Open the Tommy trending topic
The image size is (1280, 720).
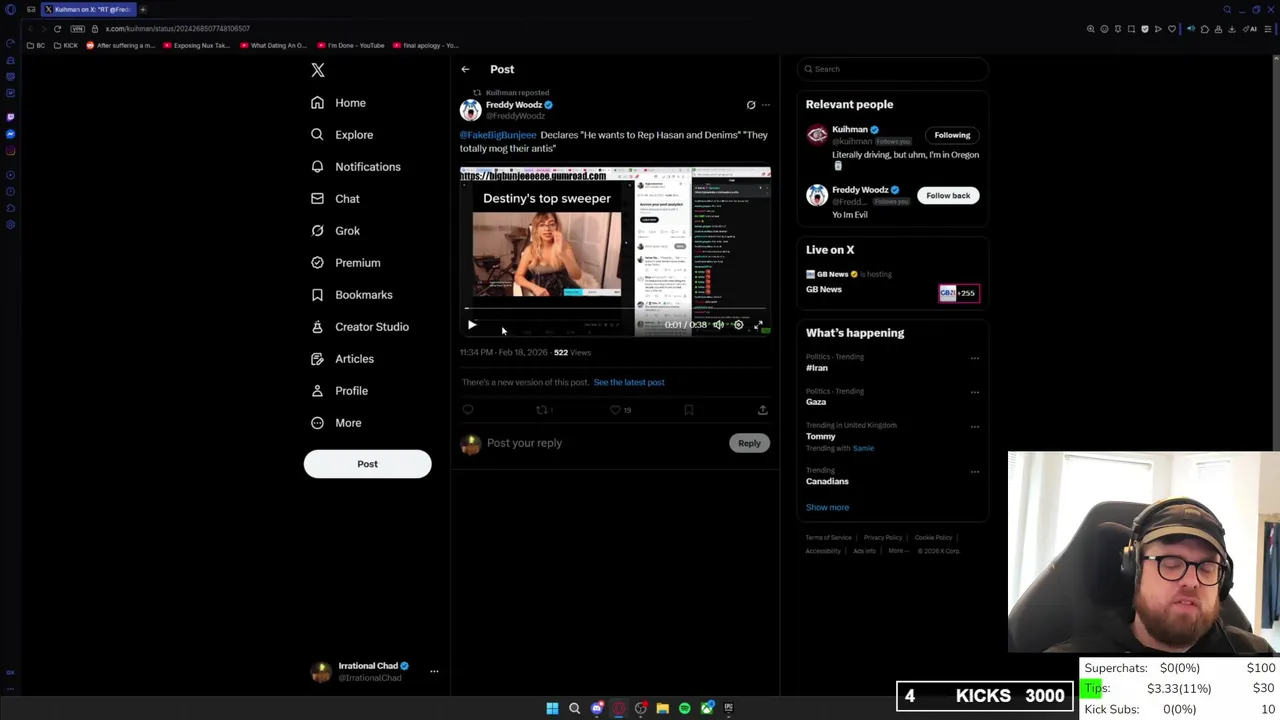(x=820, y=436)
